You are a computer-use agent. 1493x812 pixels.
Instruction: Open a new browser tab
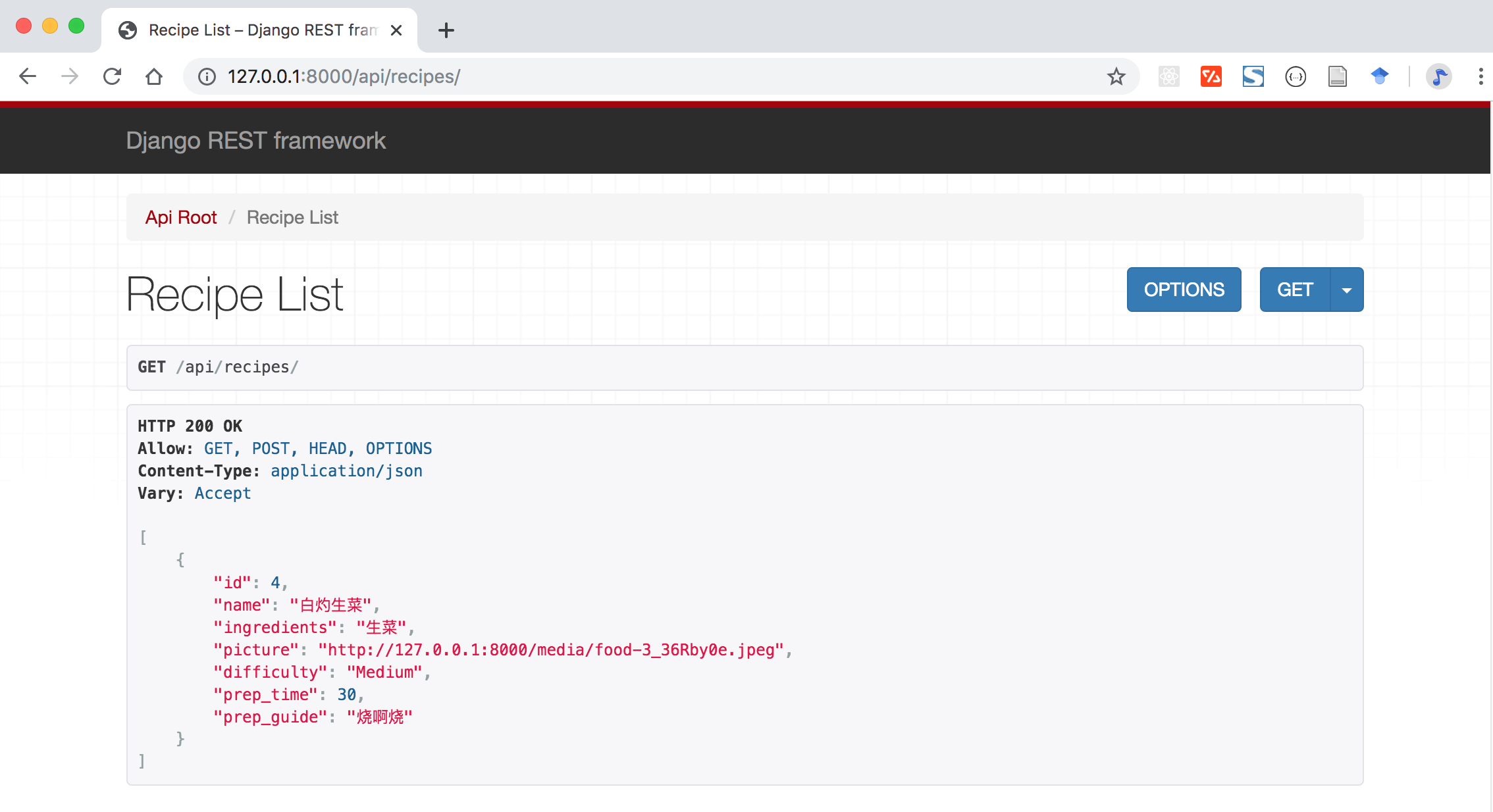pyautogui.click(x=446, y=30)
